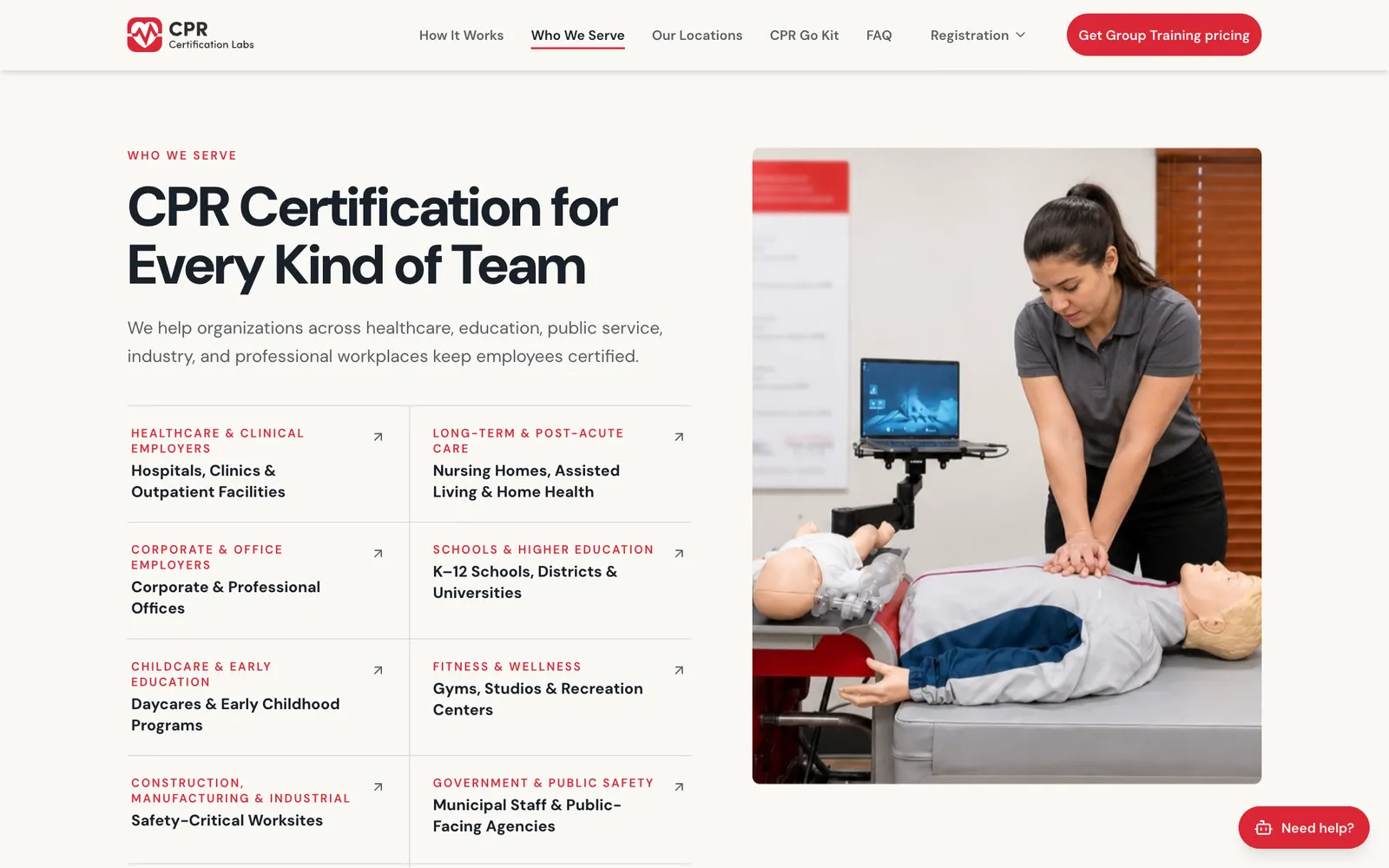The image size is (1389, 868).
Task: Open Daycares & Early Childhood Programs link
Action: [x=235, y=714]
